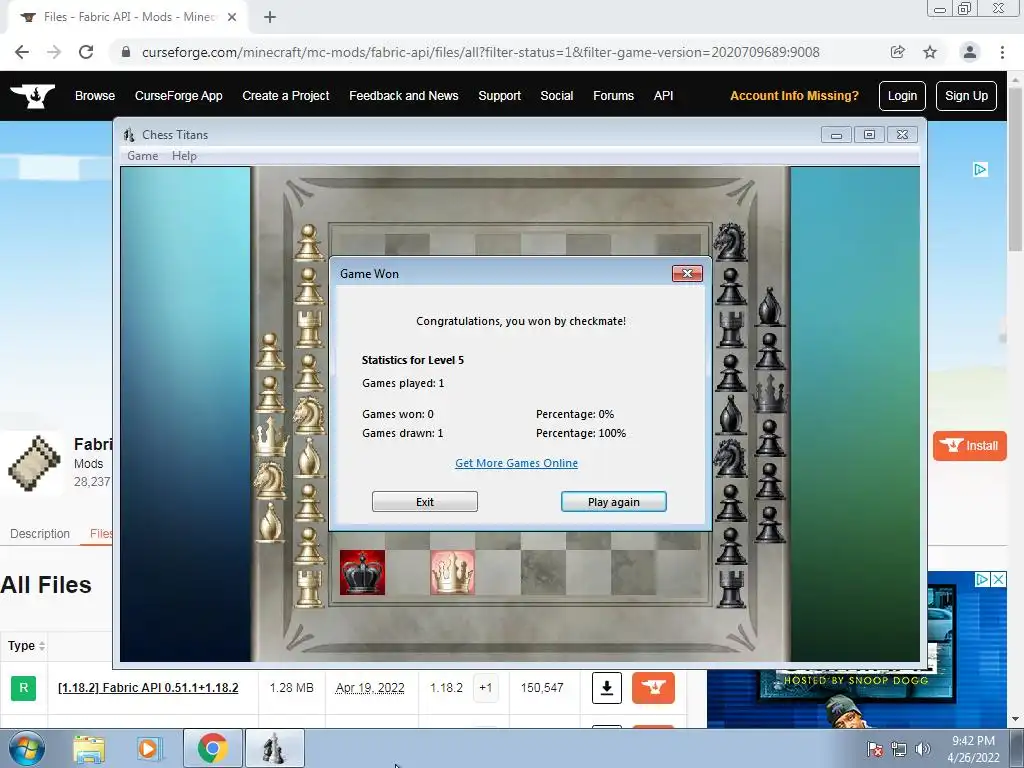This screenshot has height=768, width=1024.
Task: Click the green R release badge
Action: pyautogui.click(x=24, y=688)
